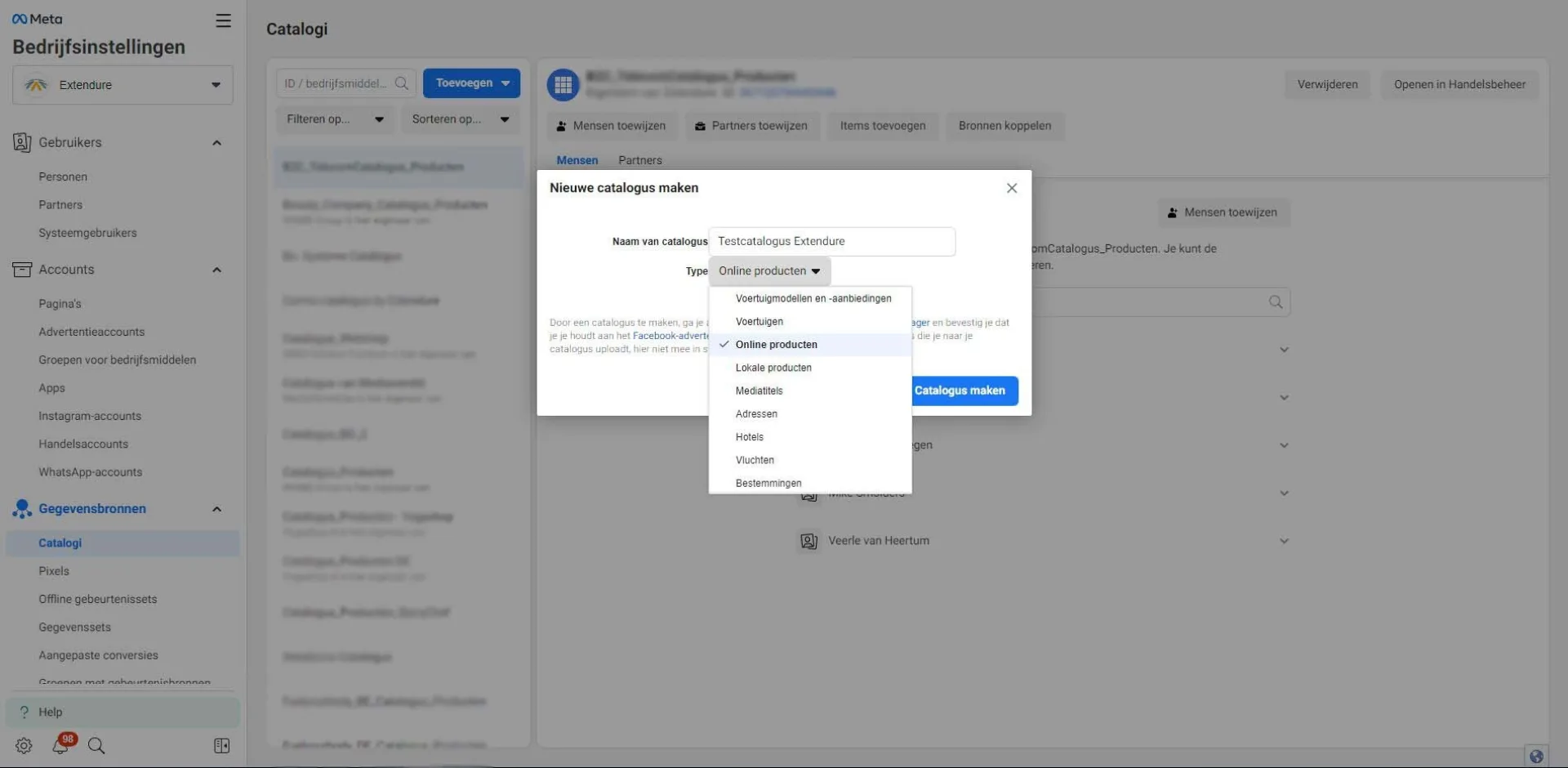Image resolution: width=1568 pixels, height=768 pixels.
Task: Open the Sorteren op dropdown
Action: click(x=461, y=119)
